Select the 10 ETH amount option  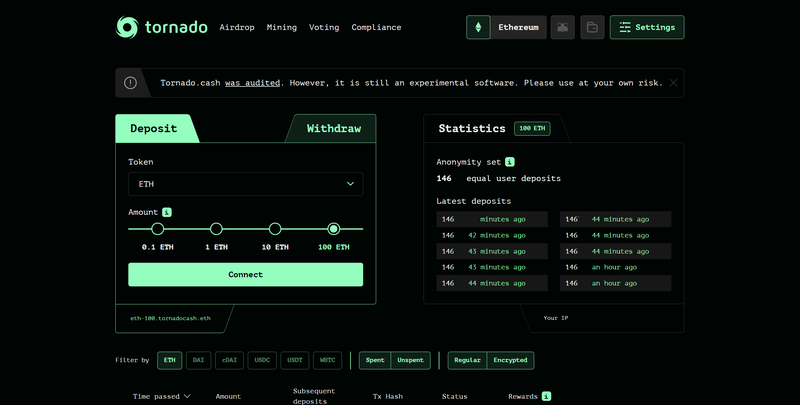275,229
